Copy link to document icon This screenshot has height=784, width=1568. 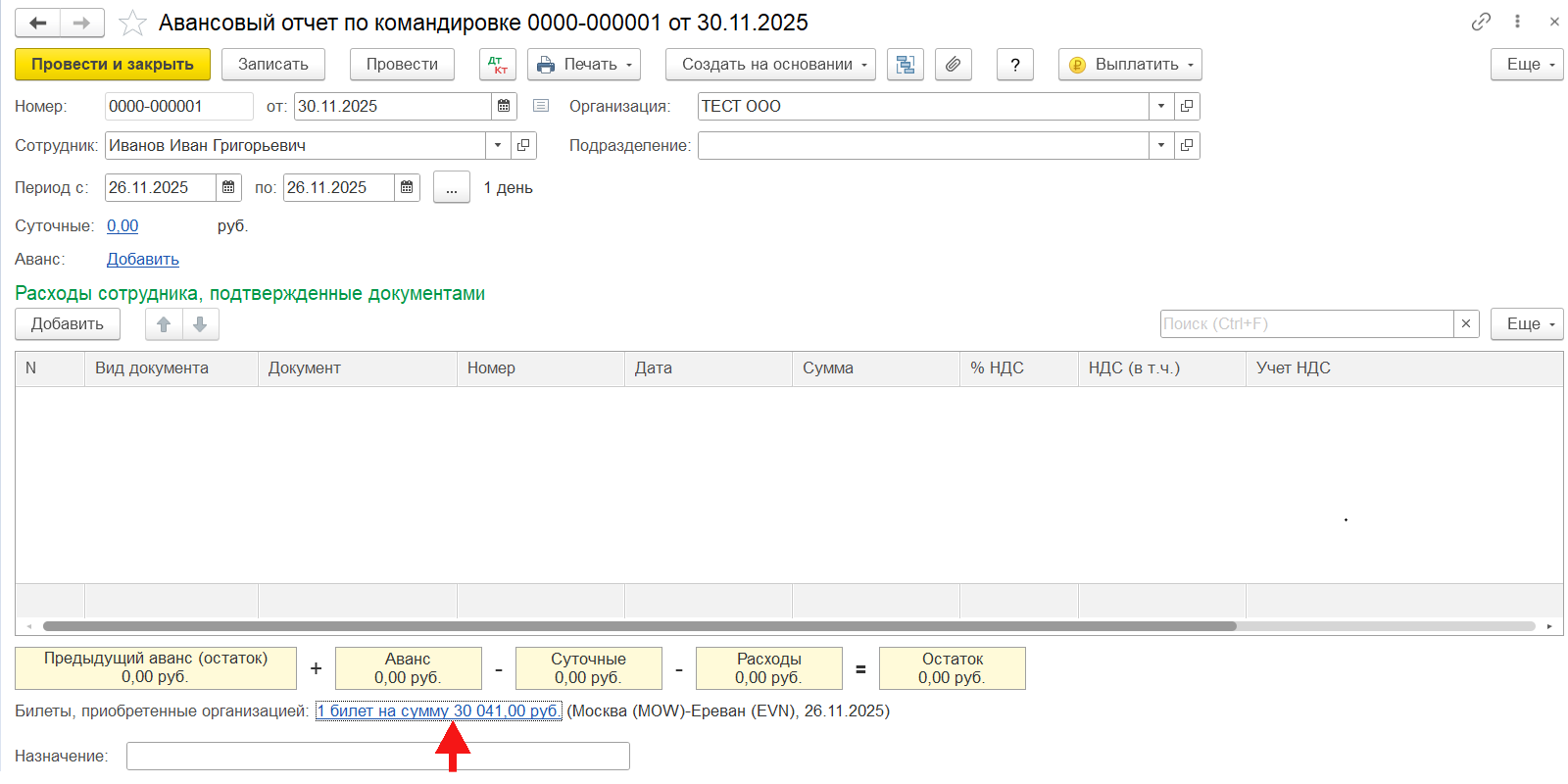click(x=1481, y=22)
